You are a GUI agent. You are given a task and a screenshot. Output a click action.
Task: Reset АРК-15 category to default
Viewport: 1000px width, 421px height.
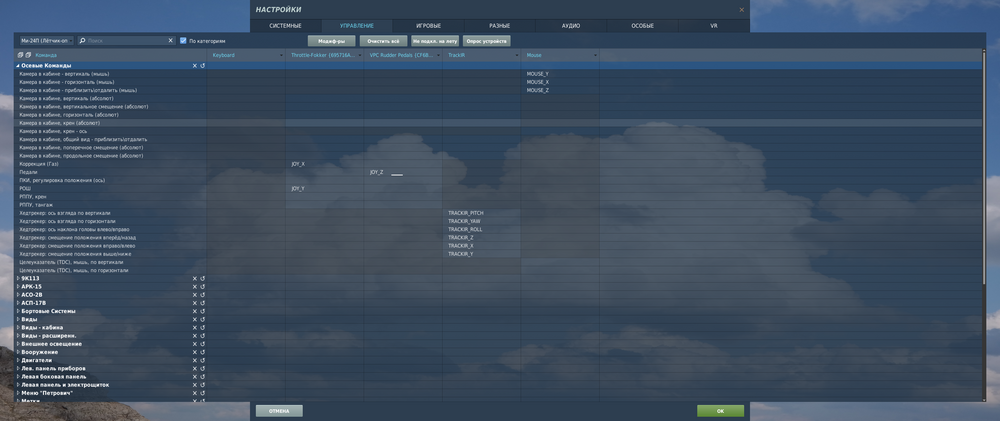tap(203, 287)
